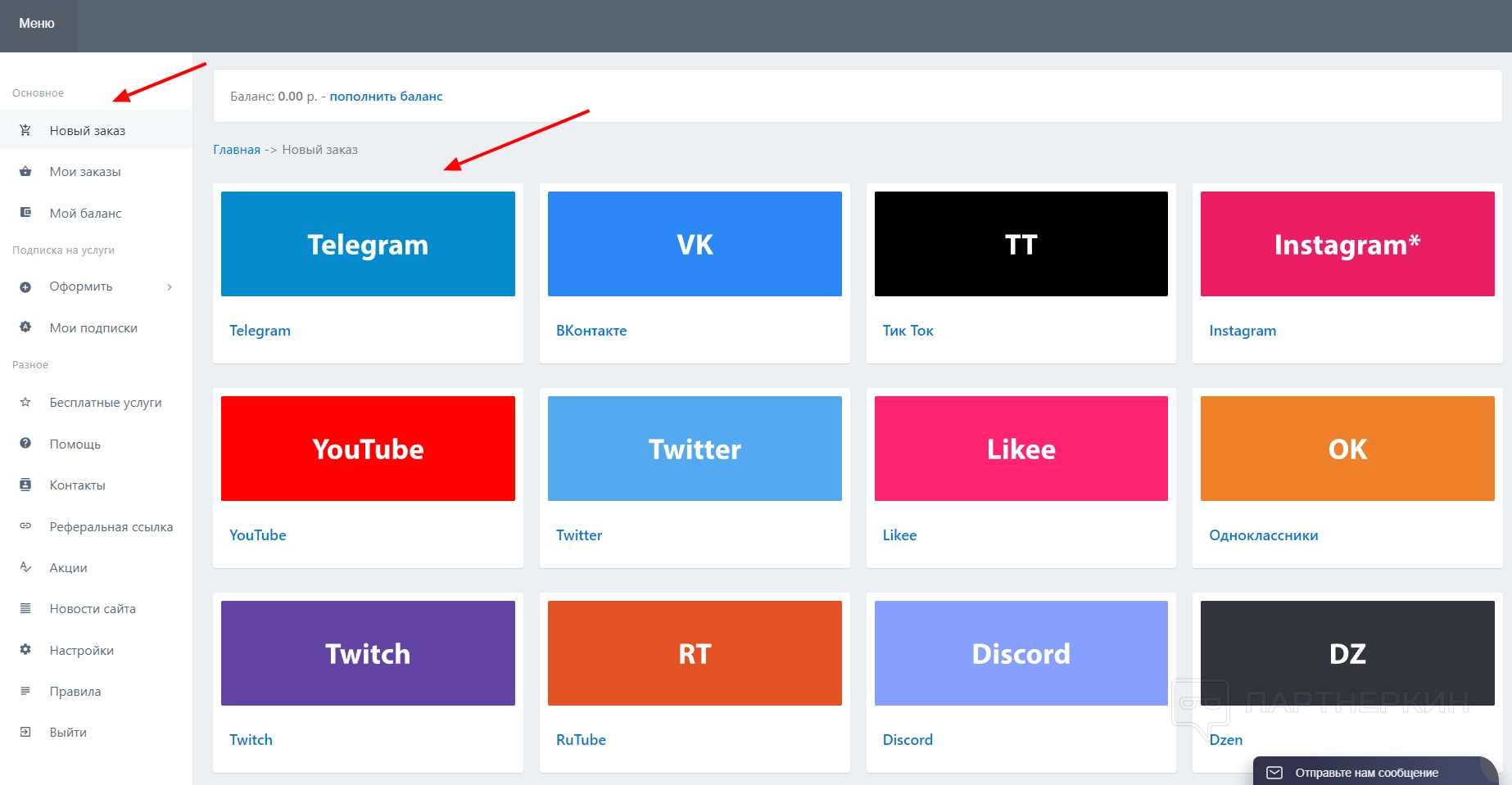Open the Discord text link under its card
The height and width of the screenshot is (785, 1512).
coord(908,739)
